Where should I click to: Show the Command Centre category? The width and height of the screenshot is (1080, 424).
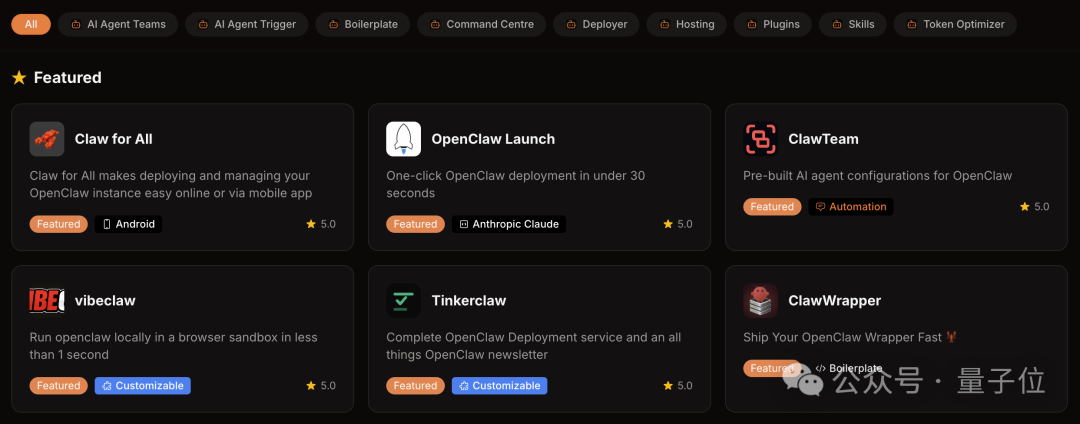(482, 24)
